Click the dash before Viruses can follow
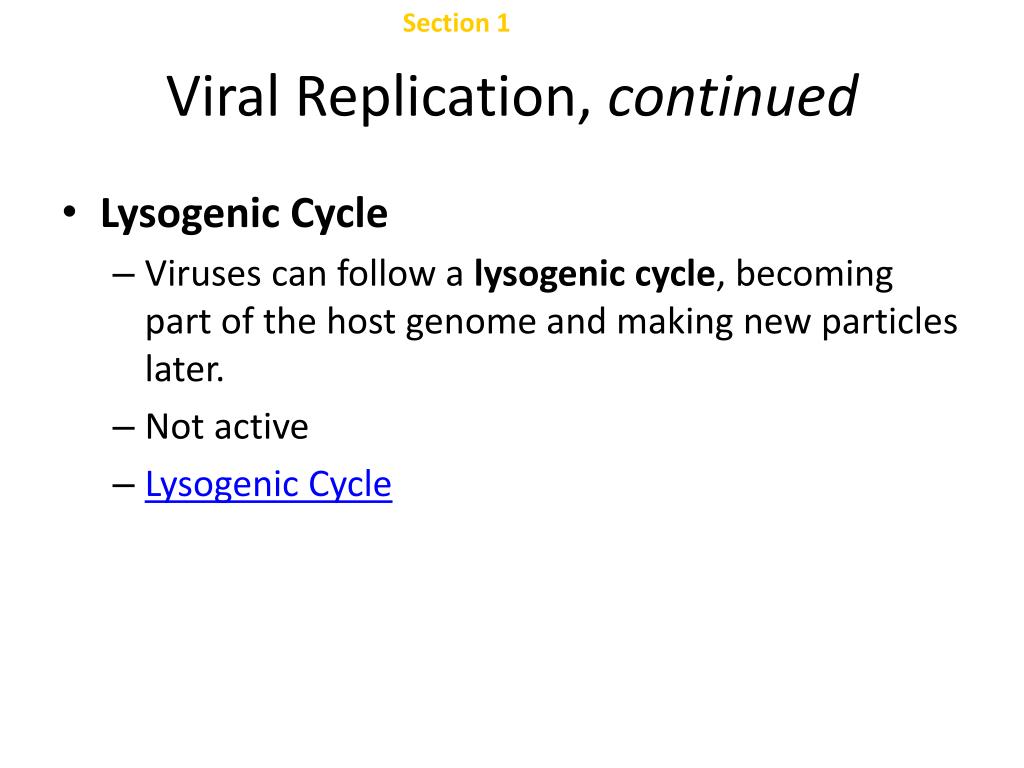 pos(123,275)
